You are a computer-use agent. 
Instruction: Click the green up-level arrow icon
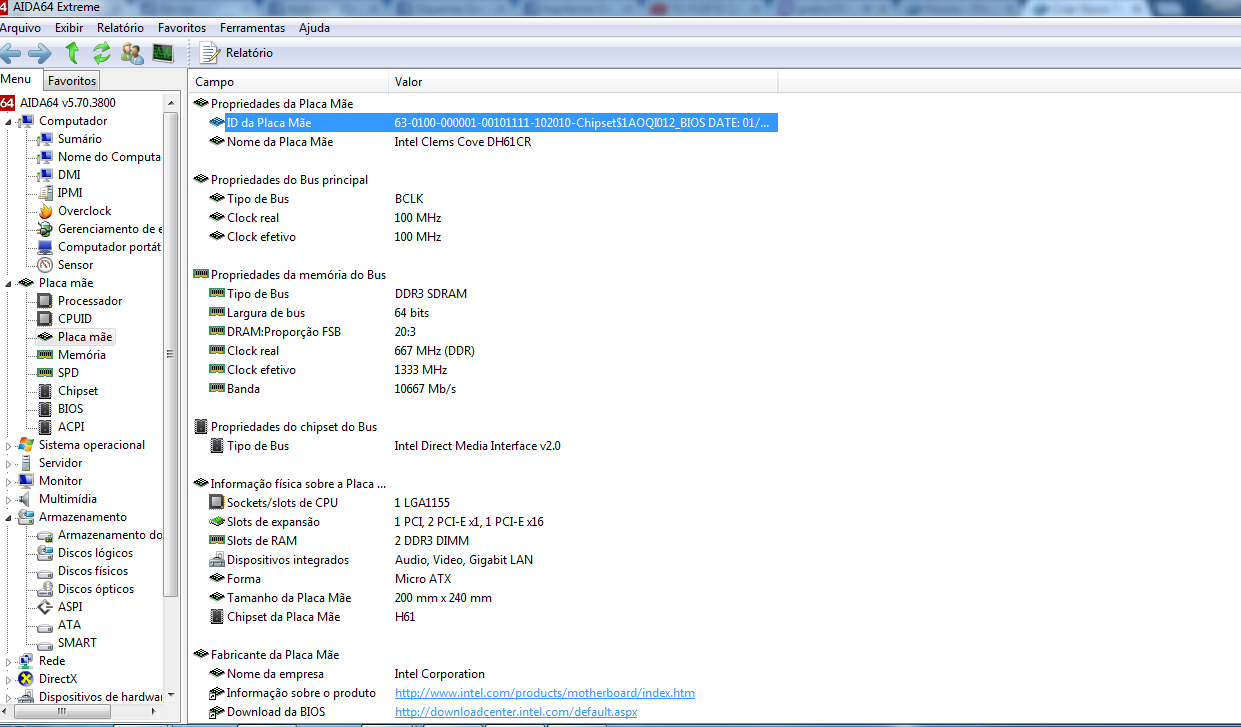[72, 53]
